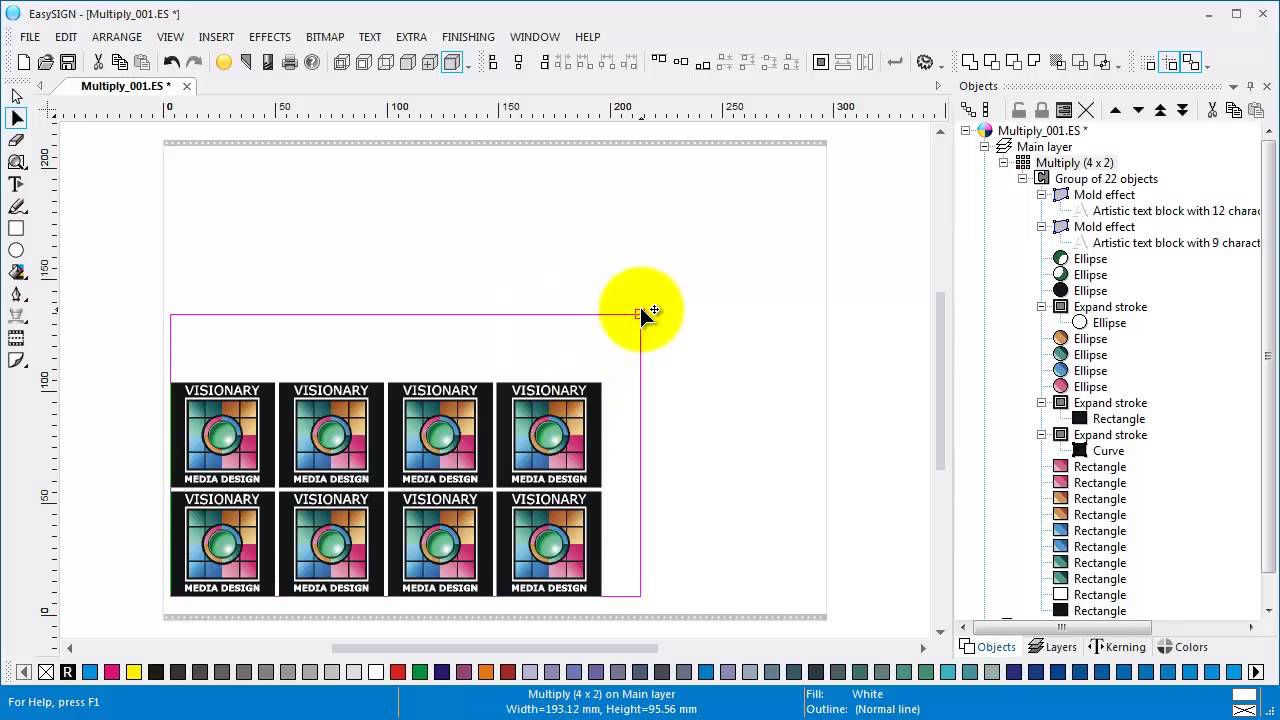The height and width of the screenshot is (720, 1280).
Task: Delete object with X icon in Objects panel
Action: [x=1086, y=110]
